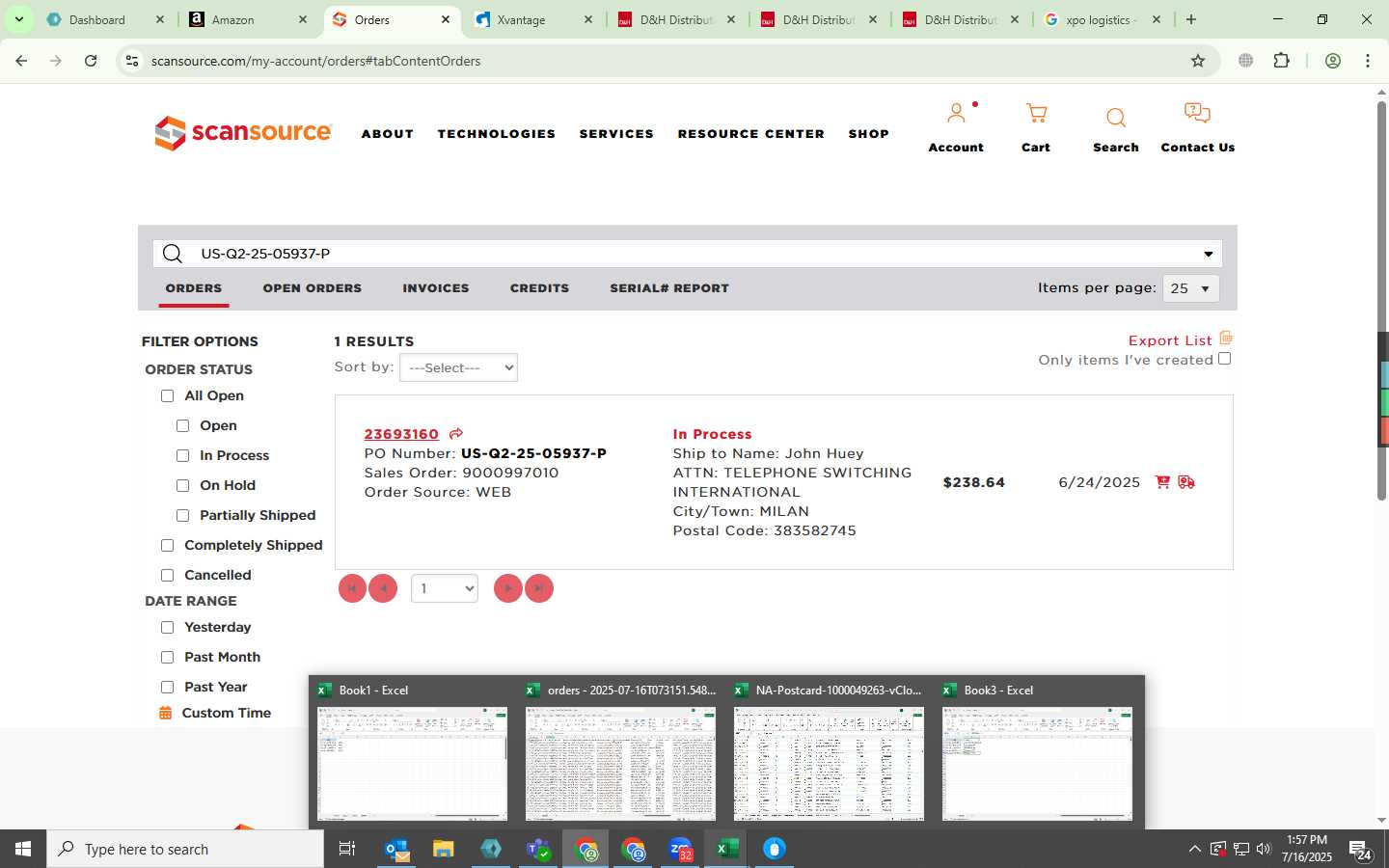Open Task View on the taskbar
Image resolution: width=1389 pixels, height=868 pixels.
[x=347, y=849]
